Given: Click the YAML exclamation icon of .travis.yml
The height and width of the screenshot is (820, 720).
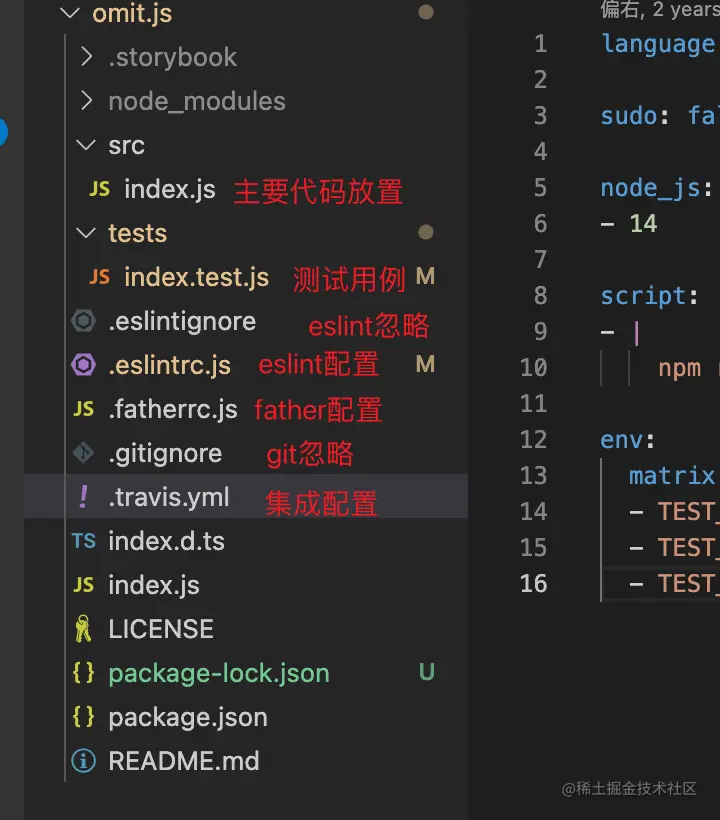Looking at the screenshot, I should click(83, 496).
